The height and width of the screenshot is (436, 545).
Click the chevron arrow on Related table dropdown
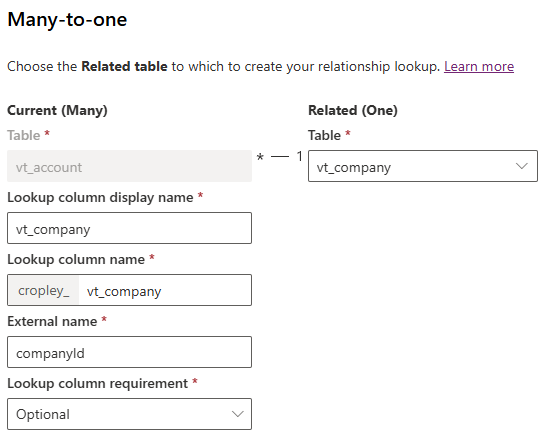point(521,166)
